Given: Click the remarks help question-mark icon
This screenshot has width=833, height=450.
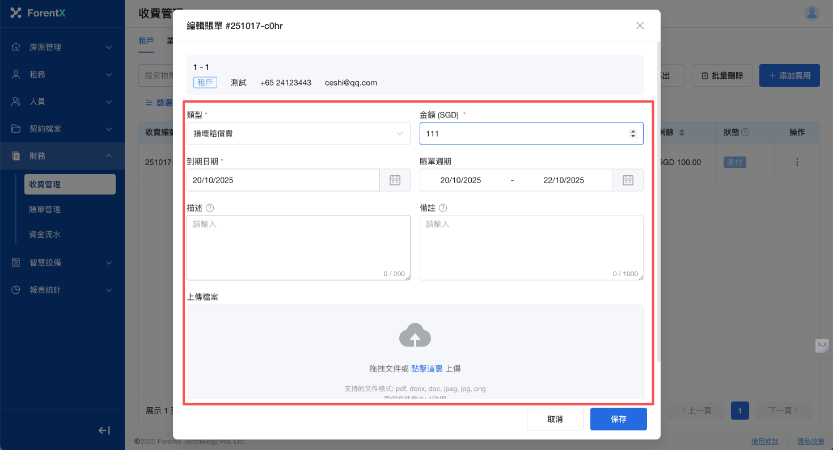Looking at the screenshot, I should pos(443,208).
